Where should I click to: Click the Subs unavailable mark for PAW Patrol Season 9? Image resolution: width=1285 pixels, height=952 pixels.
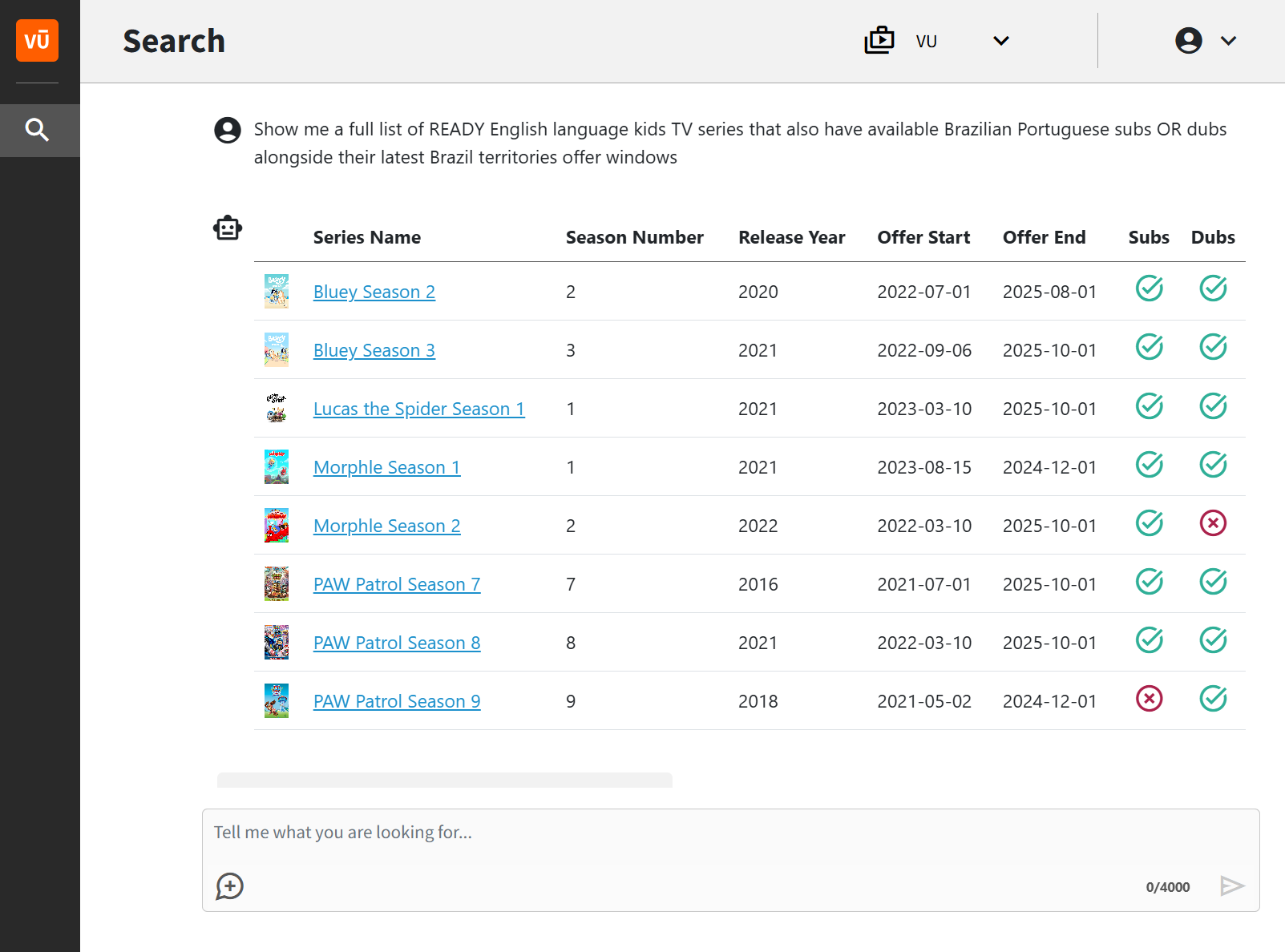(x=1148, y=699)
